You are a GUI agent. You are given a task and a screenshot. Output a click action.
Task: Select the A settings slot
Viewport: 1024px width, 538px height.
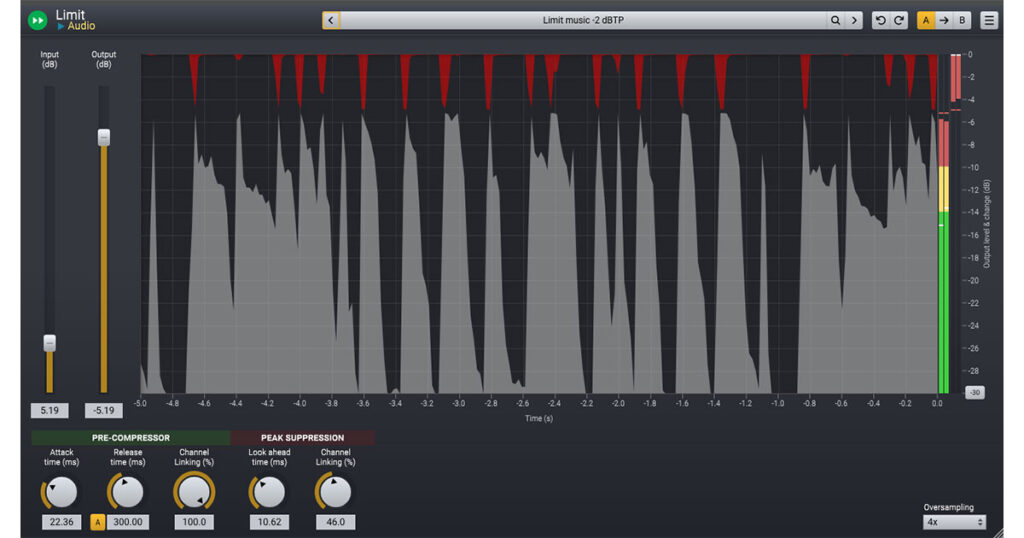tap(926, 20)
